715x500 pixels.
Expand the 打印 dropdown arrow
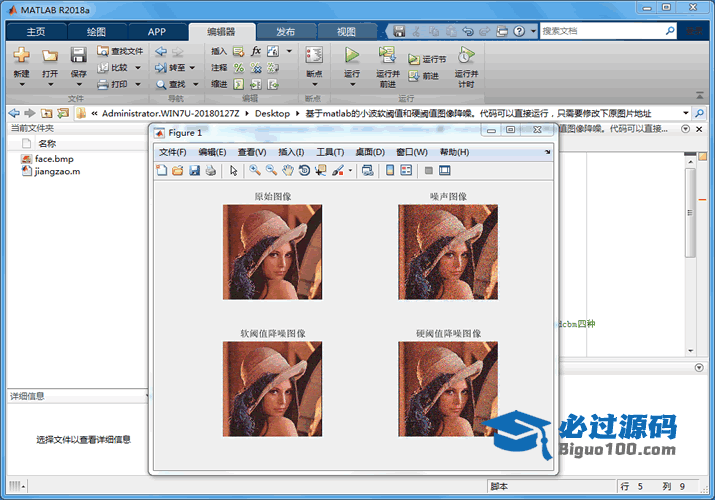(x=138, y=84)
